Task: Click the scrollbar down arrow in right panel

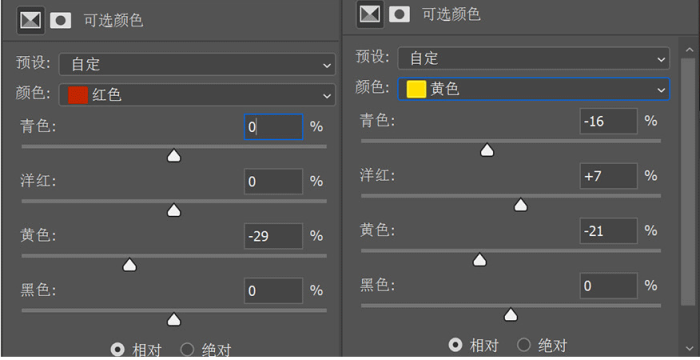Action: point(689,349)
